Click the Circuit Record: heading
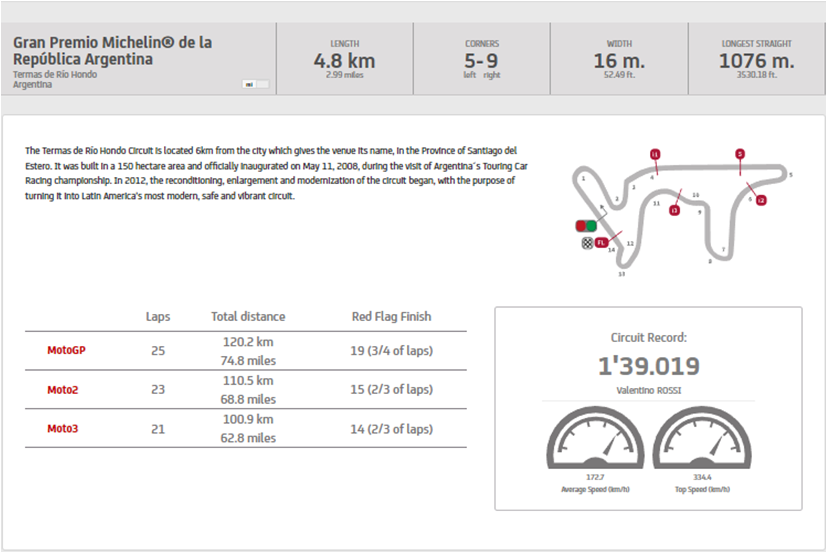 [x=649, y=338]
